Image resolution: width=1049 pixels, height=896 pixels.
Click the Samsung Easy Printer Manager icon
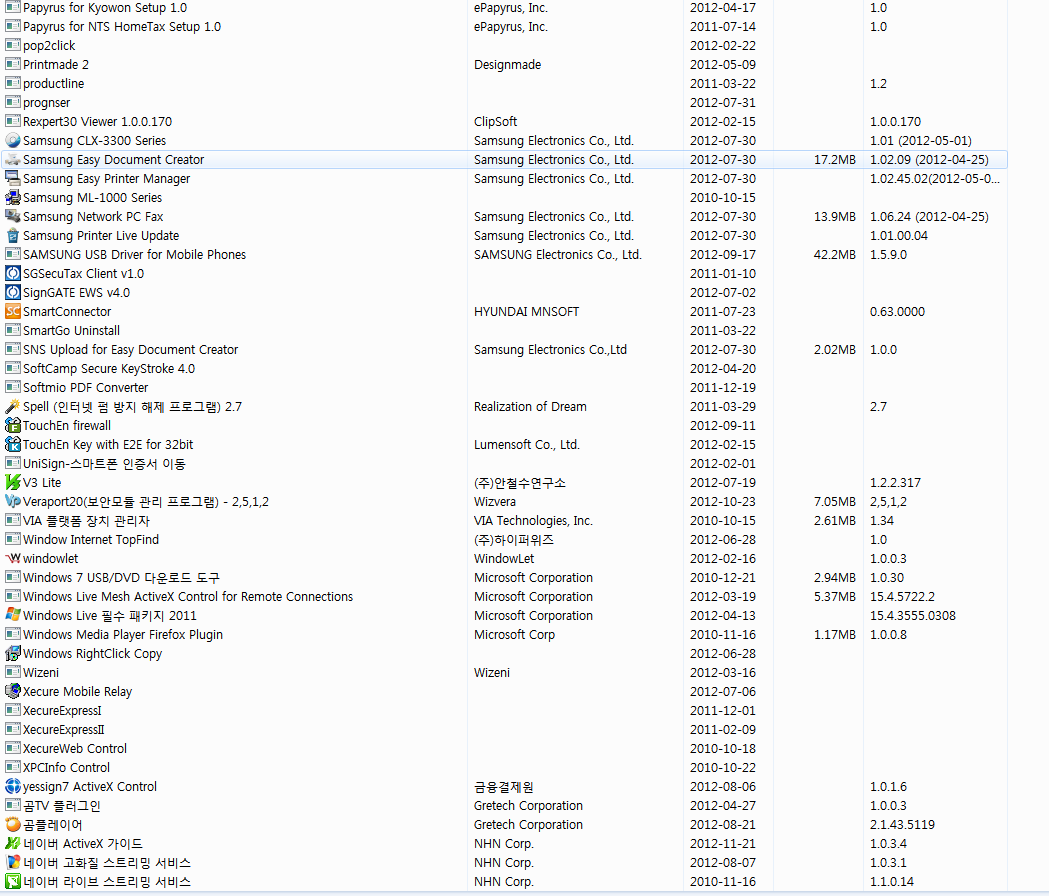(13, 179)
